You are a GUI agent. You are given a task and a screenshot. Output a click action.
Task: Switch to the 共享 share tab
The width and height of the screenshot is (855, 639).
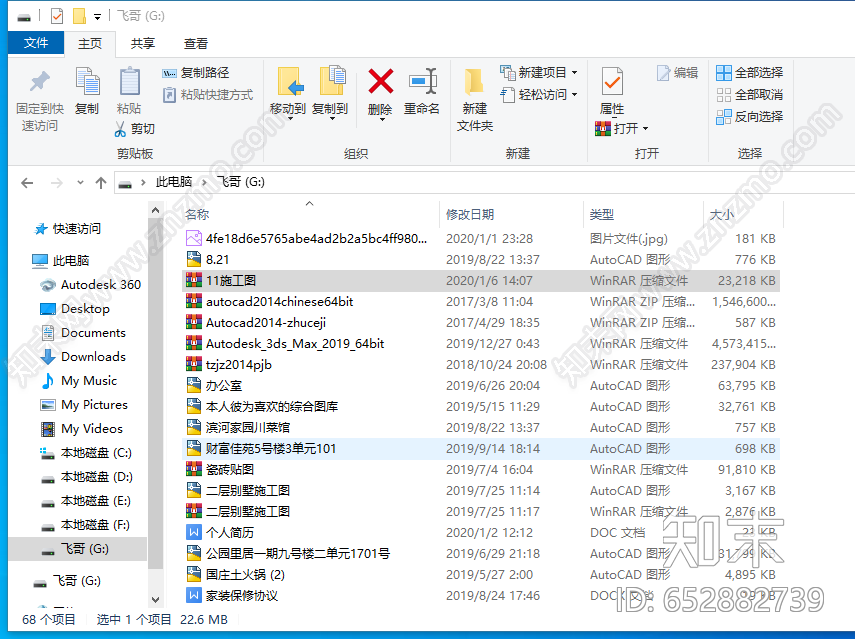click(143, 44)
